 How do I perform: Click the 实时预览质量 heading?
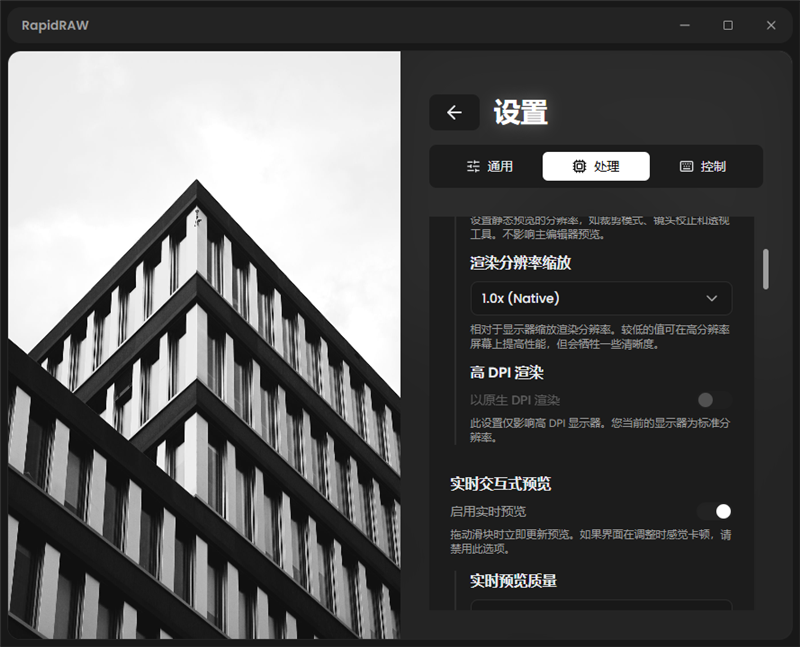pos(513,581)
